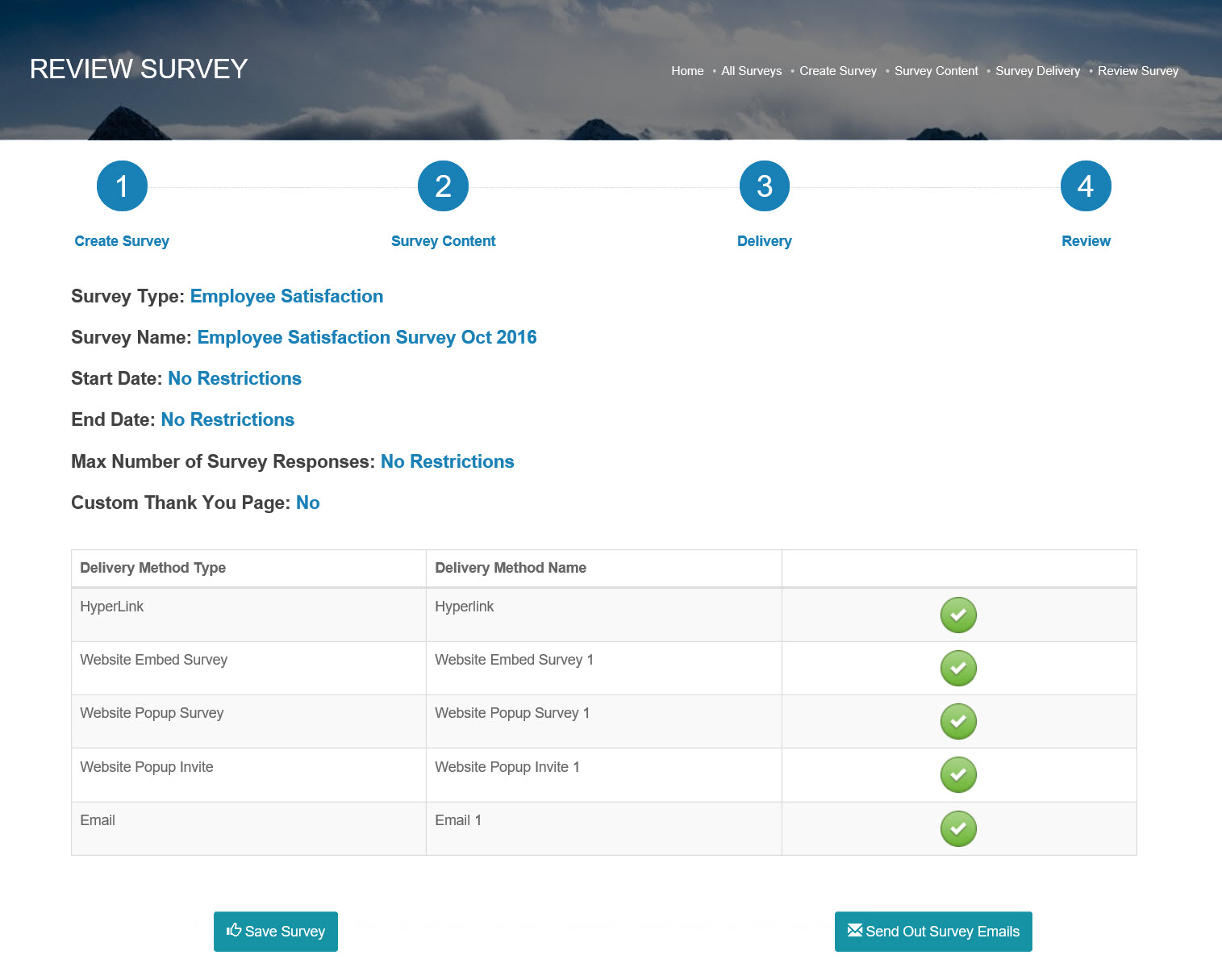This screenshot has width=1222, height=980.
Task: Click step 2 circle icon
Action: pos(443,186)
